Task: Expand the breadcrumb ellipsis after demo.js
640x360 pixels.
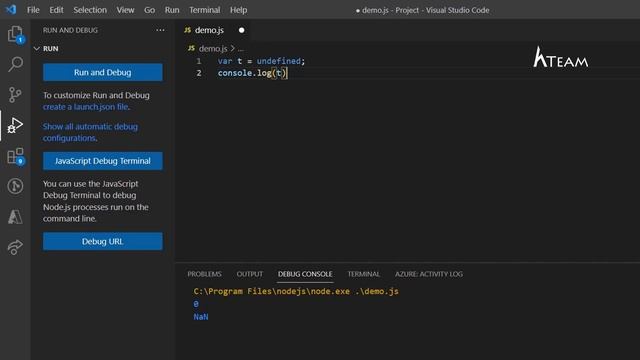Action: tap(241, 49)
